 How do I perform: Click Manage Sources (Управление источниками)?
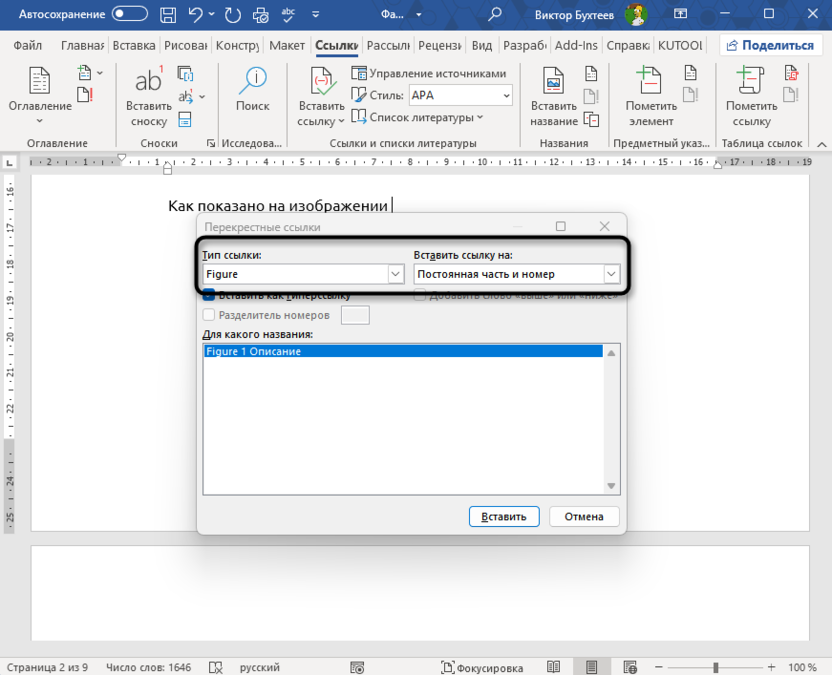[429, 74]
